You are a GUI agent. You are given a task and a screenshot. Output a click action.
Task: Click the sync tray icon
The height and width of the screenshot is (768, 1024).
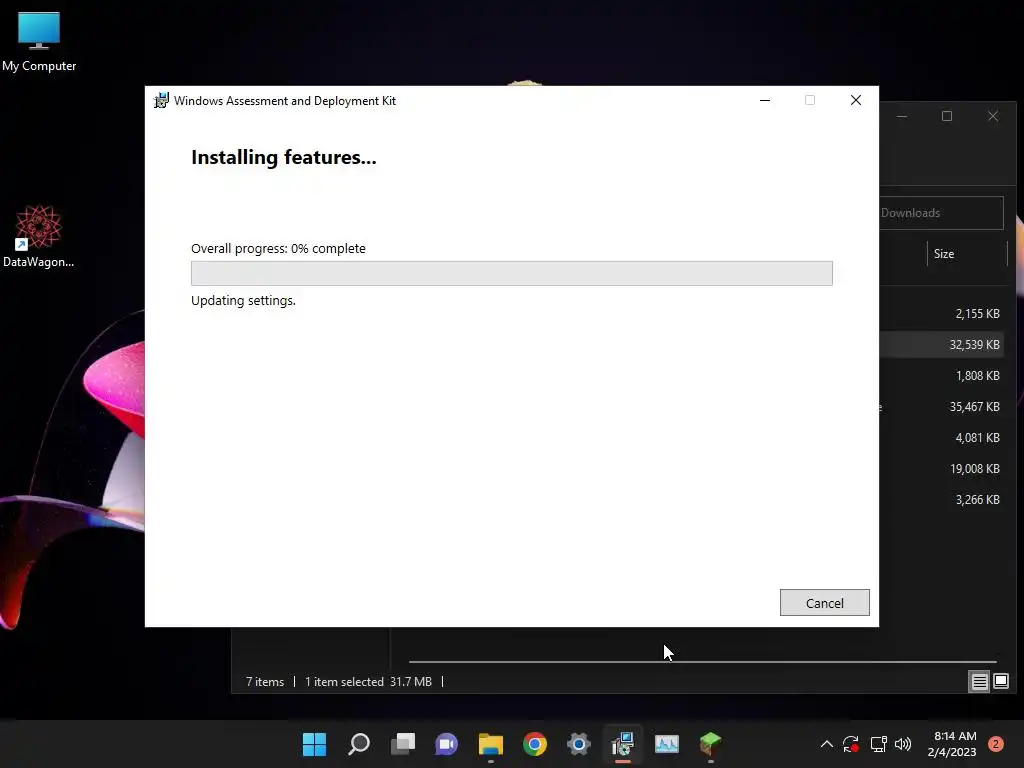(850, 744)
